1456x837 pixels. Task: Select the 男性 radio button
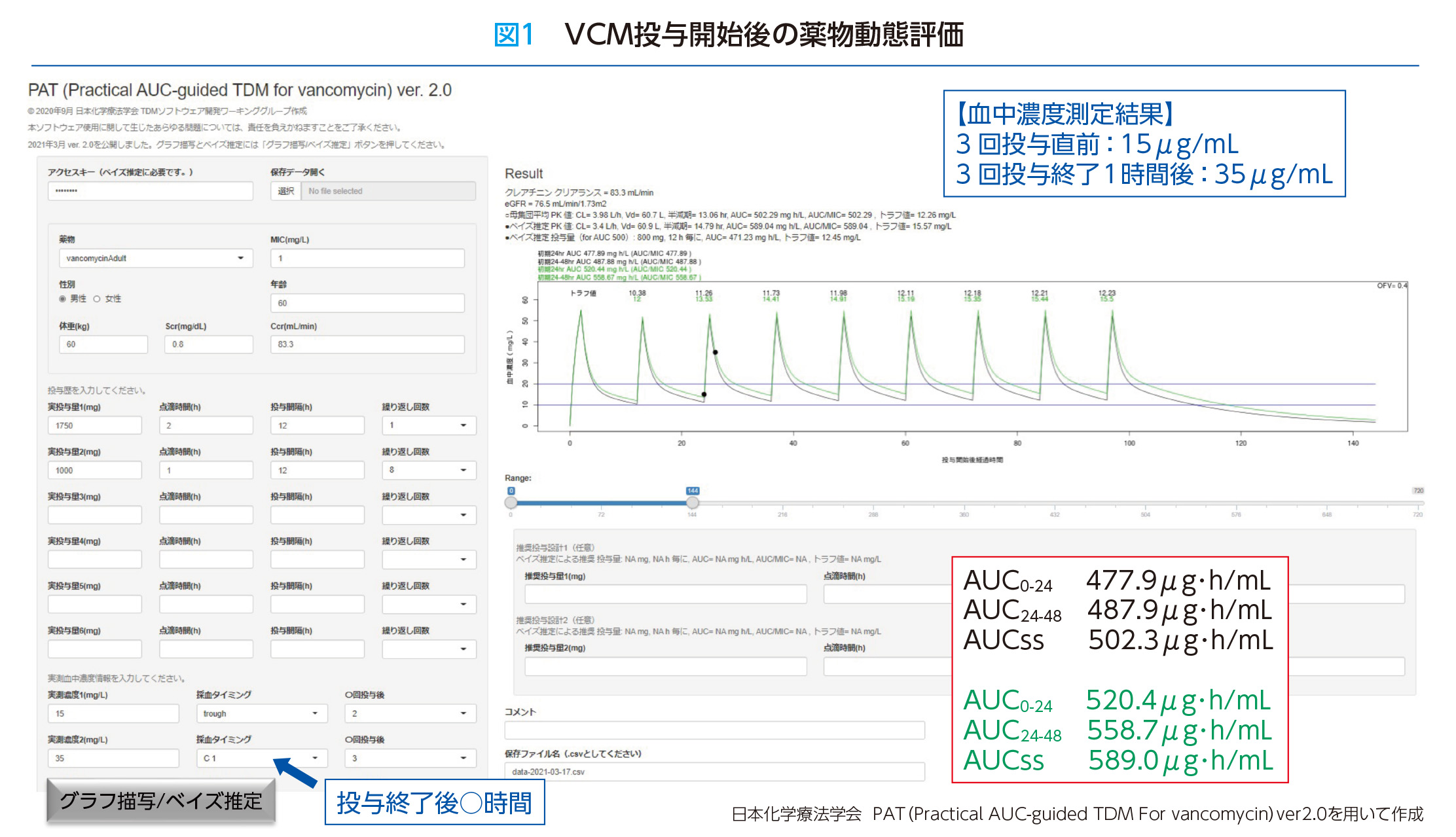(x=63, y=299)
